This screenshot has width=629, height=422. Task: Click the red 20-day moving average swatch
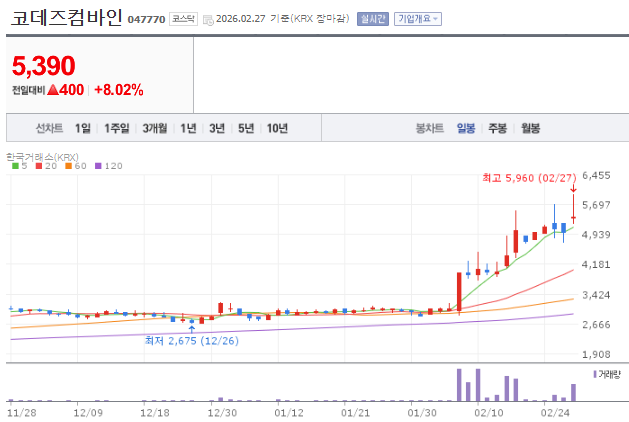click(39, 166)
